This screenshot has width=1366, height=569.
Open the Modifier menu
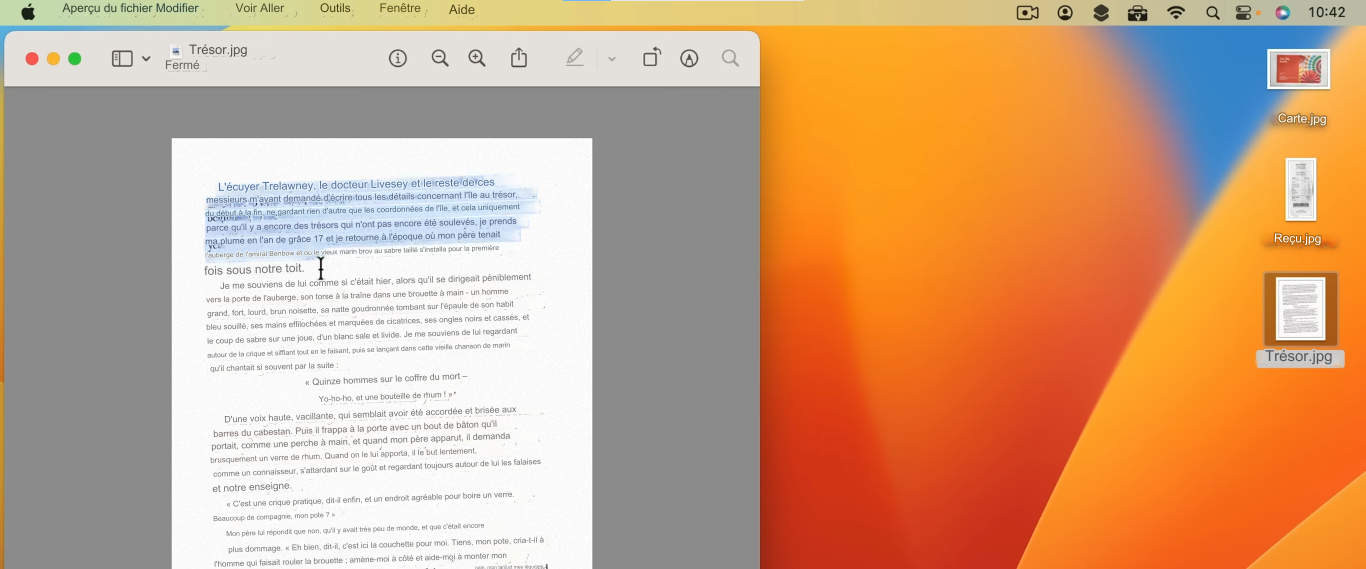click(x=177, y=8)
